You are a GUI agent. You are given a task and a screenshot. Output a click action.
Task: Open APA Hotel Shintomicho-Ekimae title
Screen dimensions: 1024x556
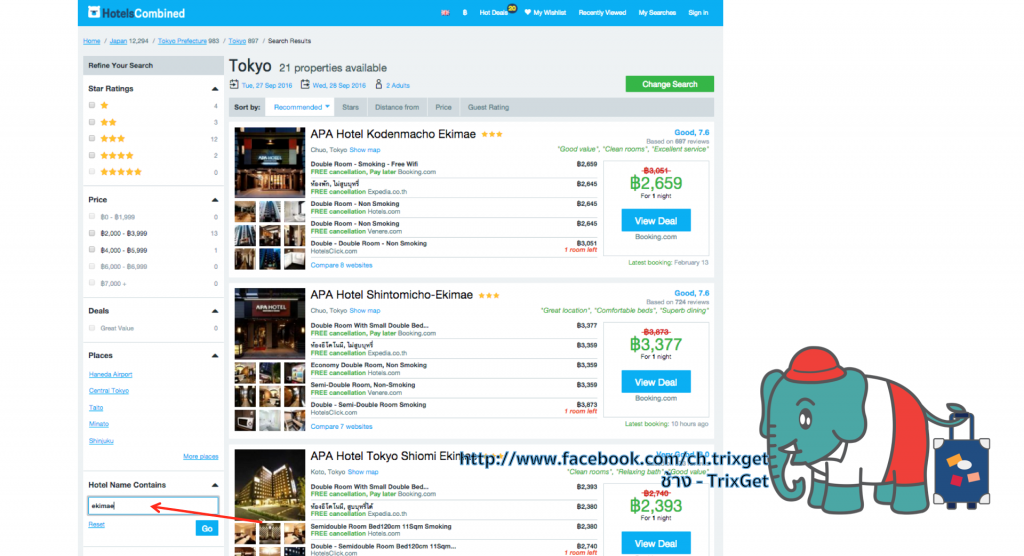pos(392,295)
